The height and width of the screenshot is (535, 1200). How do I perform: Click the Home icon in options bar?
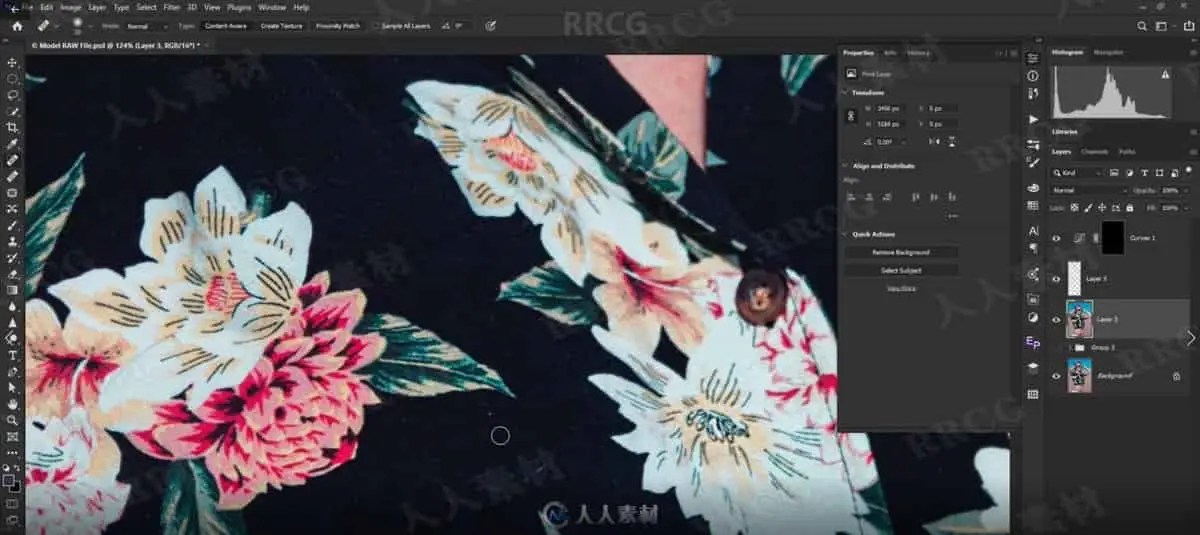pos(17,25)
